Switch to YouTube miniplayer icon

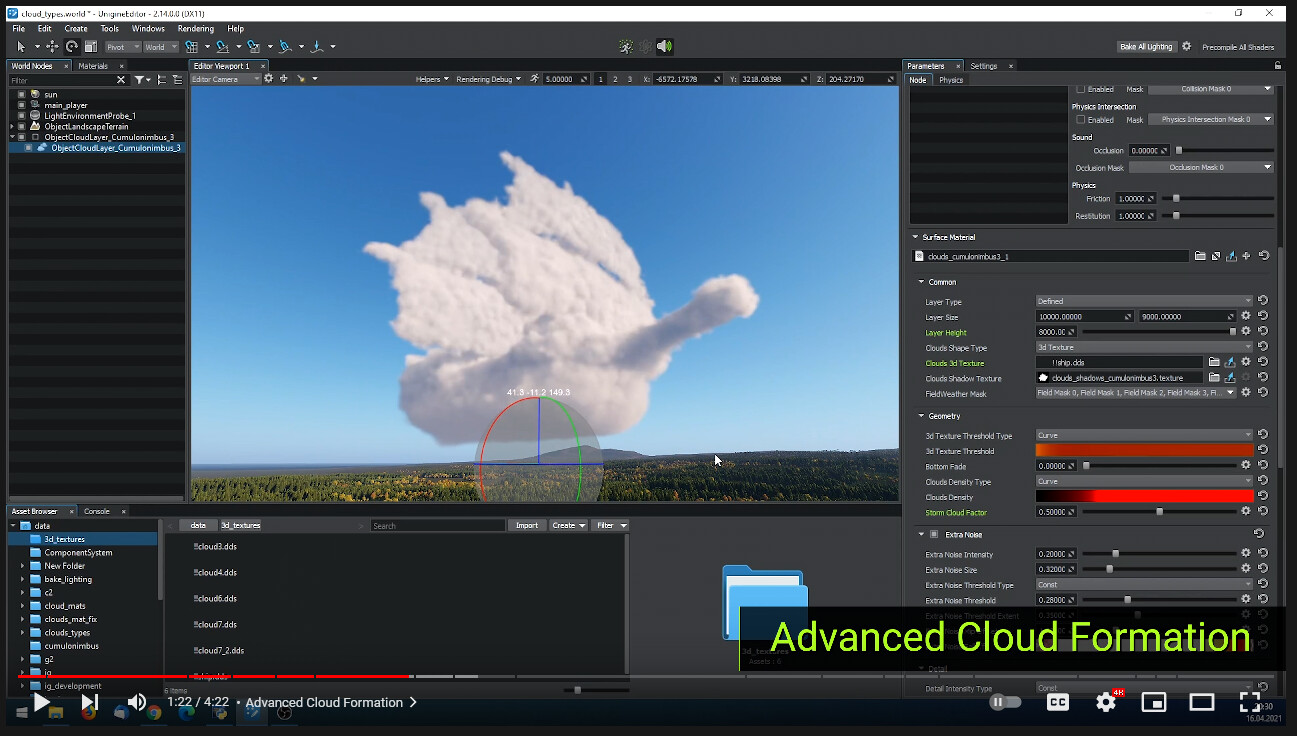[1154, 702]
